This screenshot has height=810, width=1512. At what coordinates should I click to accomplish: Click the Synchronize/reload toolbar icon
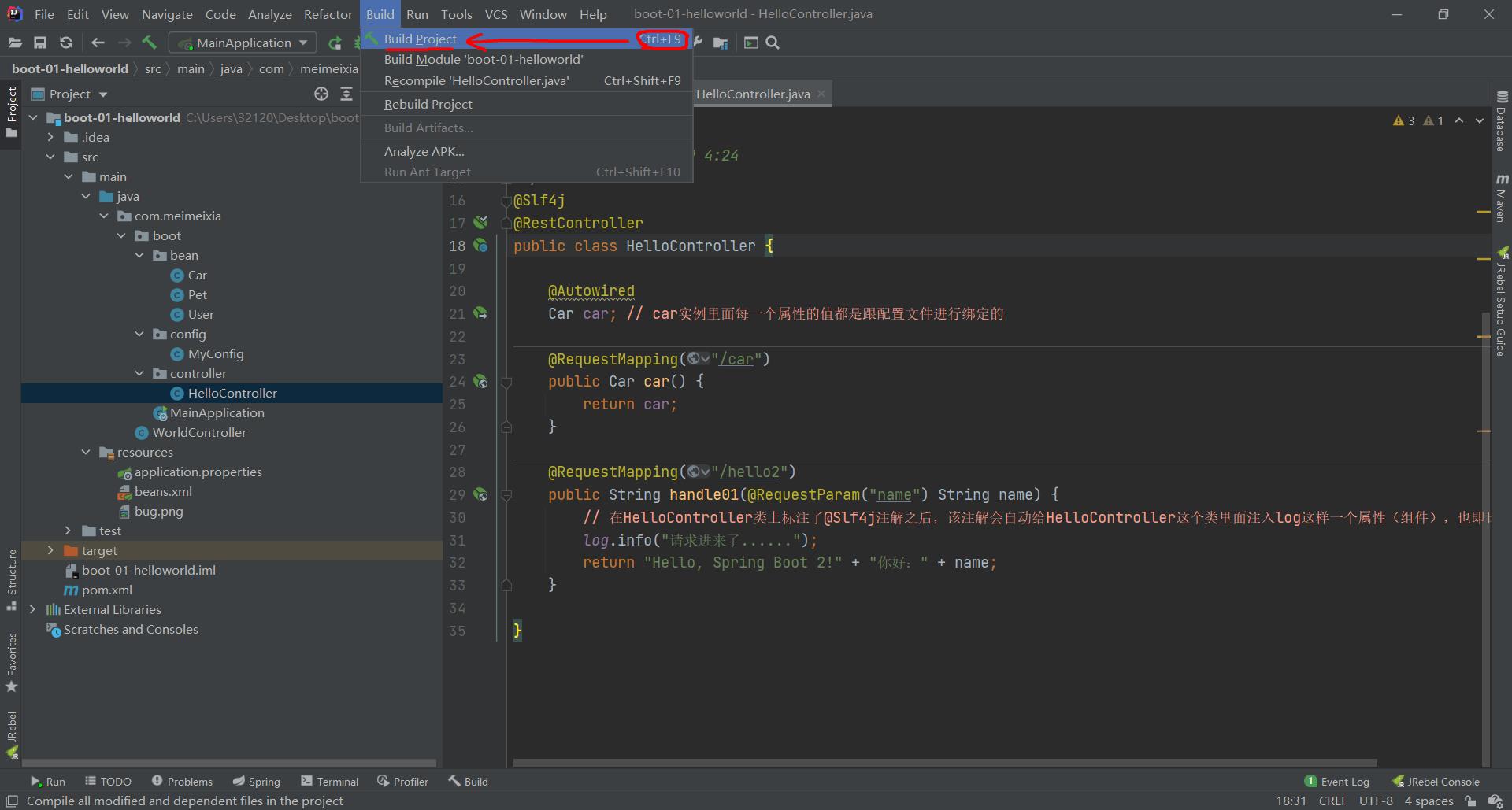coord(66,43)
